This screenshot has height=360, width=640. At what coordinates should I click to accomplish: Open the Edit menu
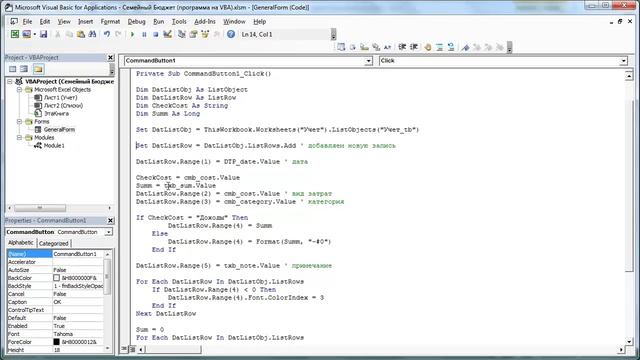(44, 22)
